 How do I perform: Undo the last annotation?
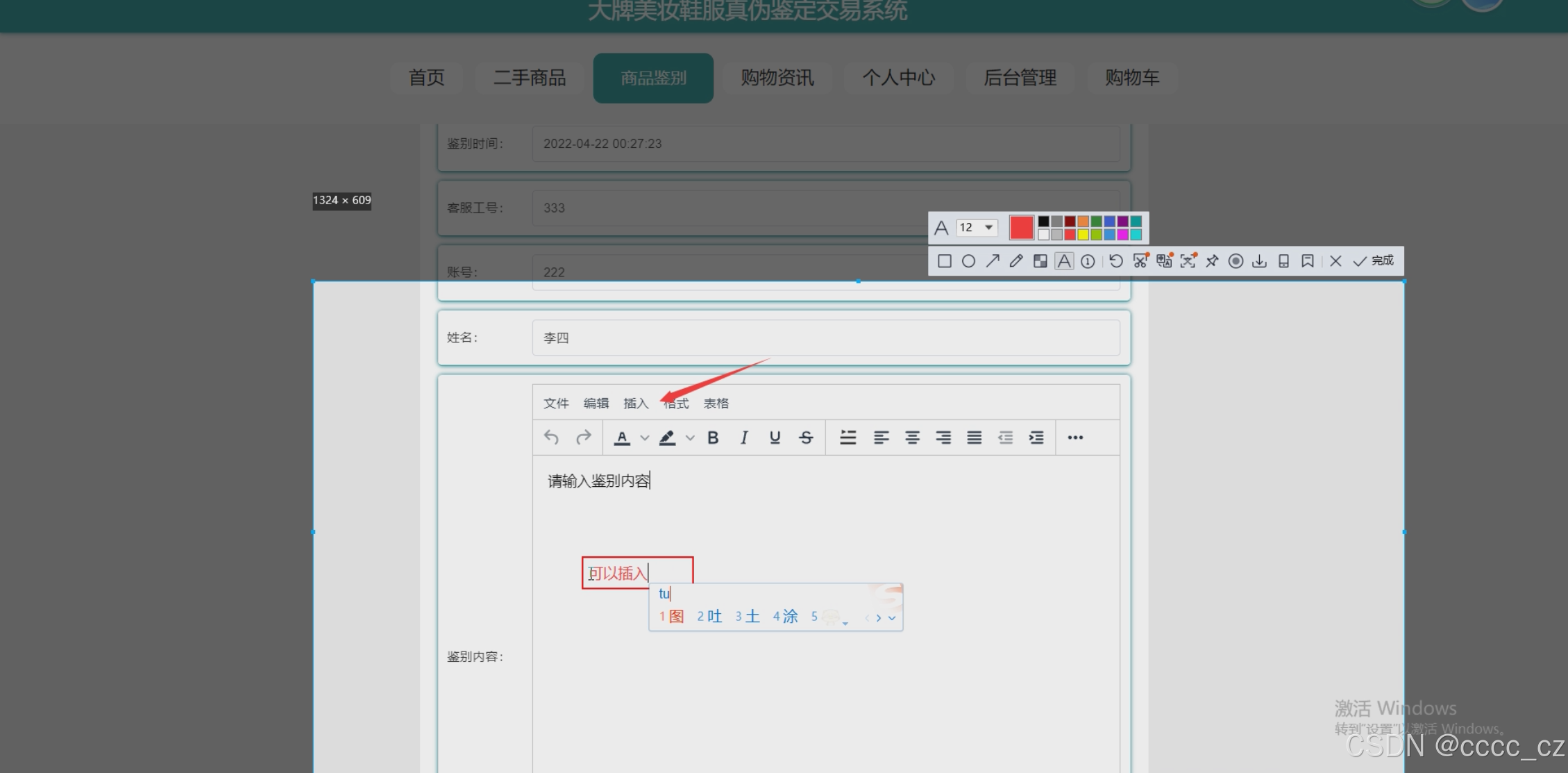[x=1115, y=261]
